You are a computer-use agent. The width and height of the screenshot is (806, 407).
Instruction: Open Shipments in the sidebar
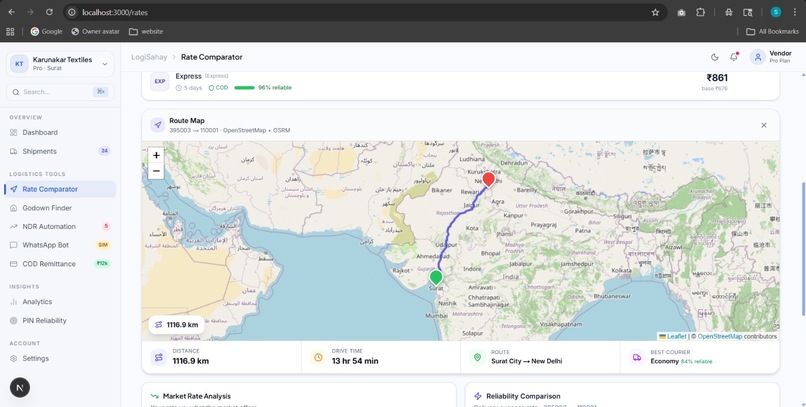[60, 151]
